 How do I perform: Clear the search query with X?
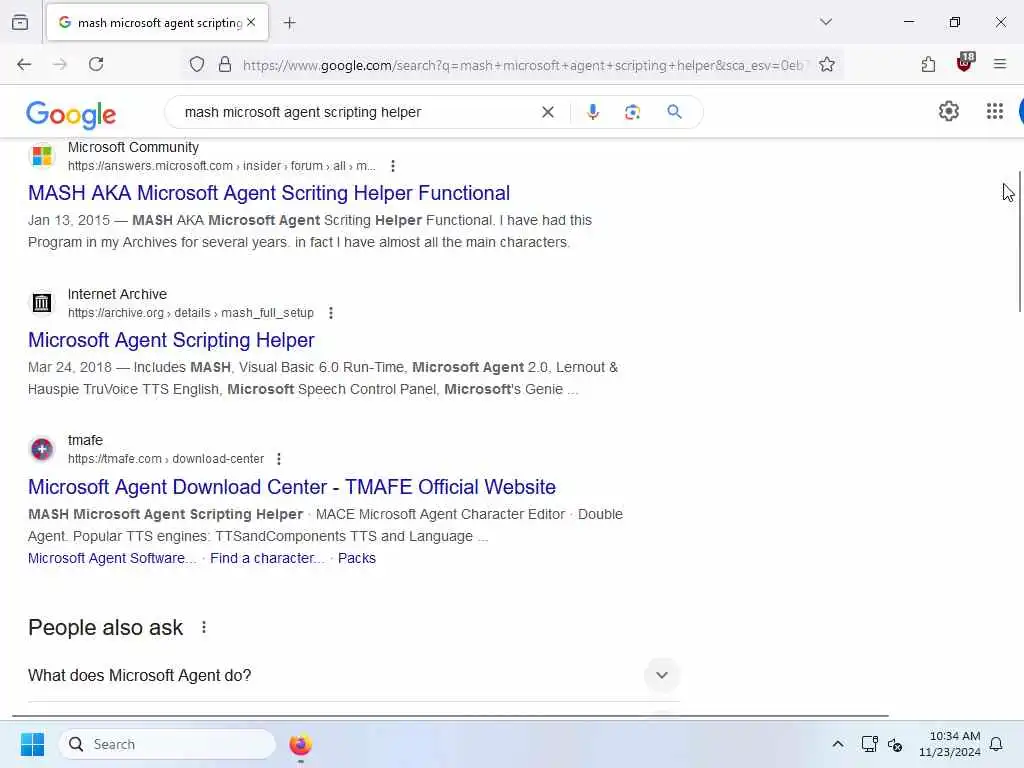click(548, 112)
